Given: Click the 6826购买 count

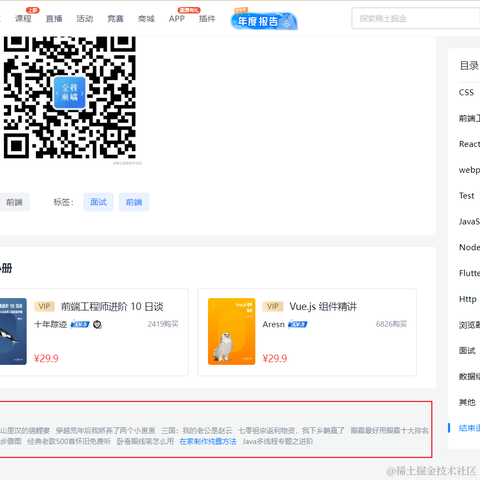Looking at the screenshot, I should [x=391, y=324].
